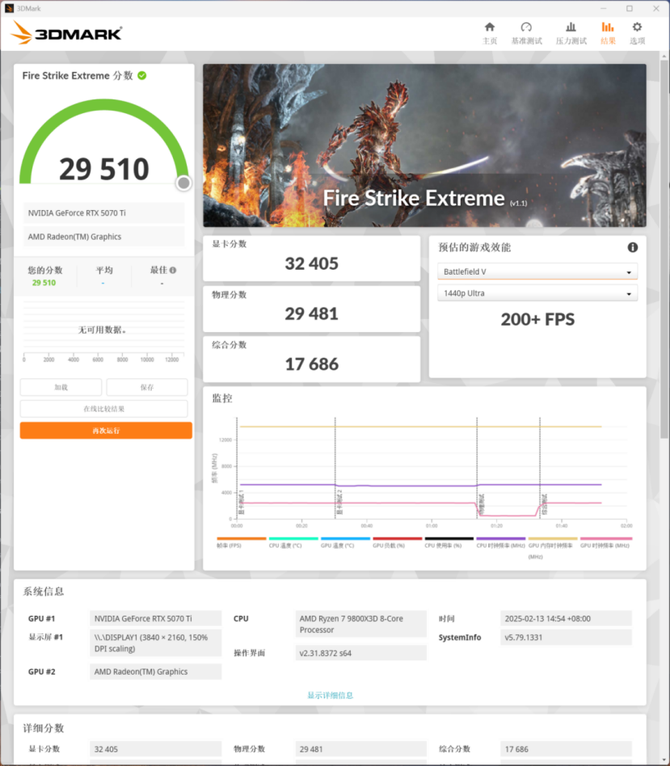Click the 综合分数 value 17 686 card
670x766 pixels.
(312, 359)
